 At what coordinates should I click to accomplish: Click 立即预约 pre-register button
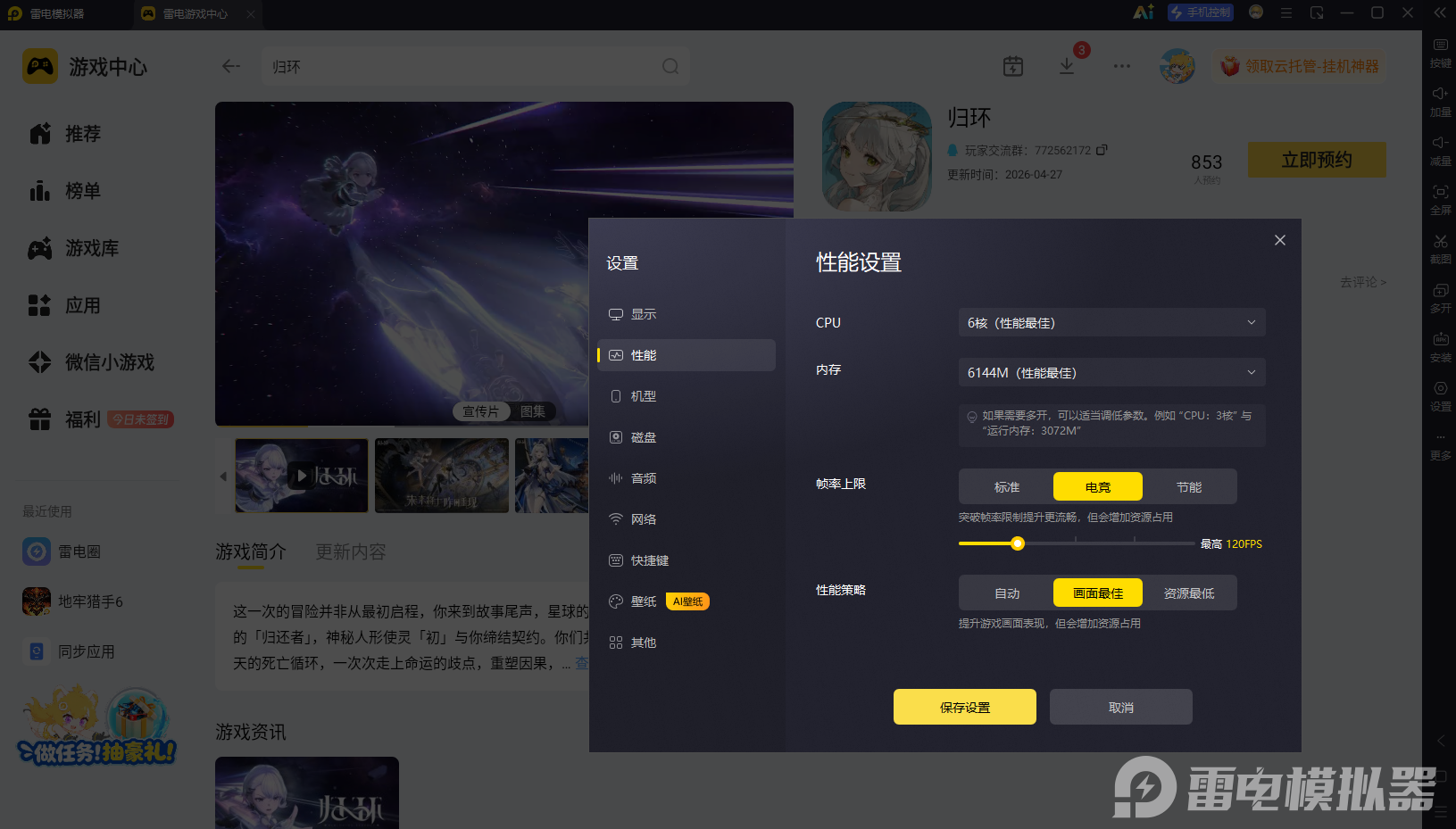(1317, 160)
